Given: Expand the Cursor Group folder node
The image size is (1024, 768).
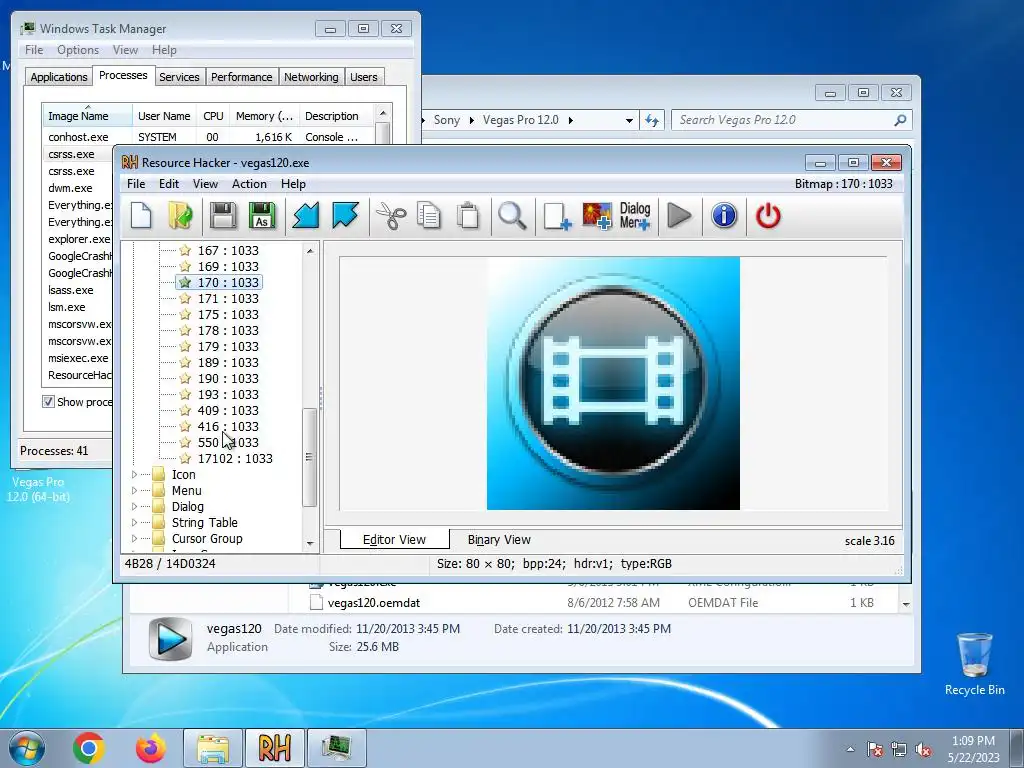Looking at the screenshot, I should [x=135, y=539].
